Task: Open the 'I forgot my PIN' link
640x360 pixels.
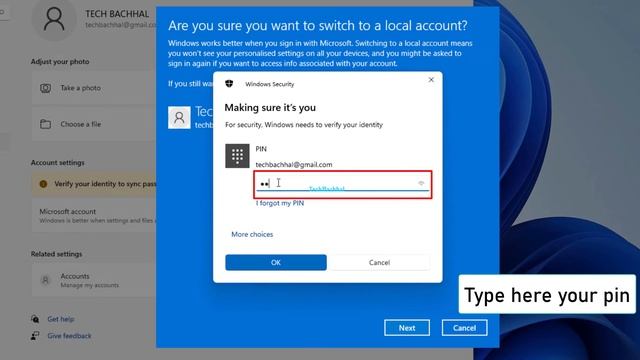Action: point(280,203)
